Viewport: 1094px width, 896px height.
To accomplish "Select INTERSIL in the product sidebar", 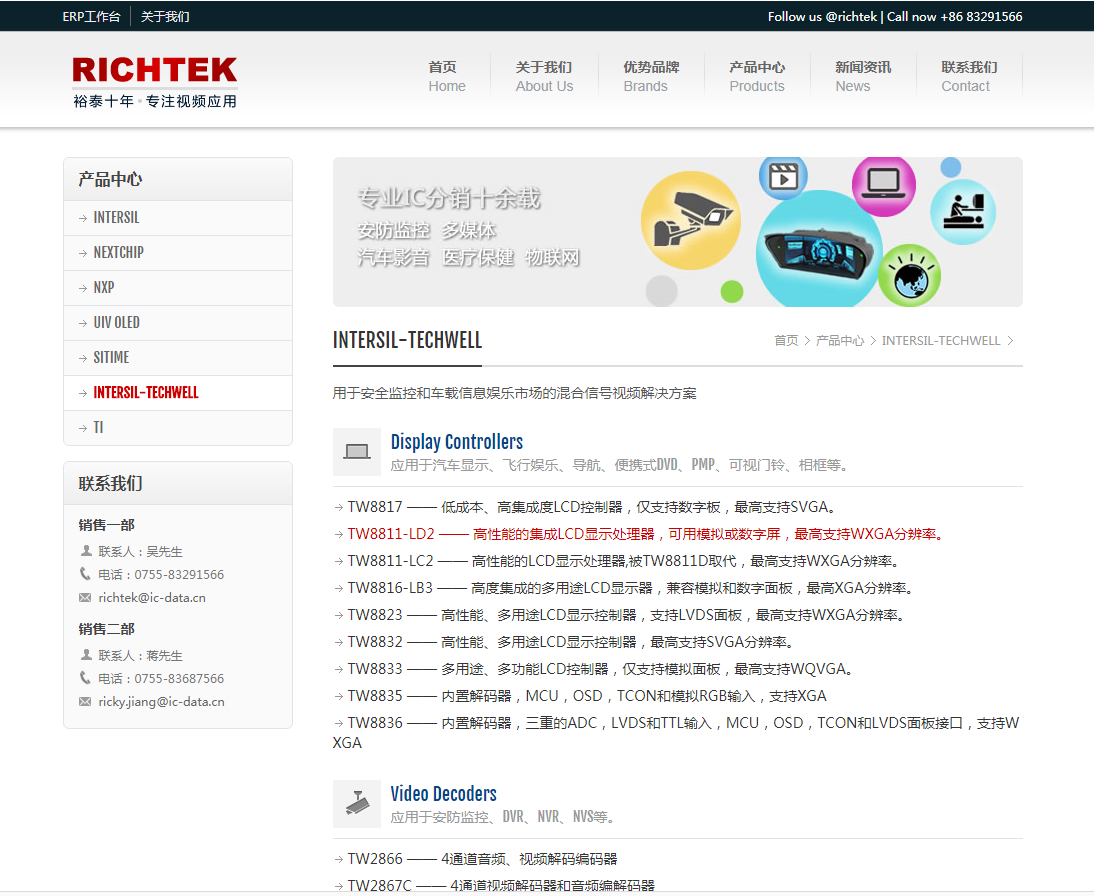I will click(x=178, y=218).
